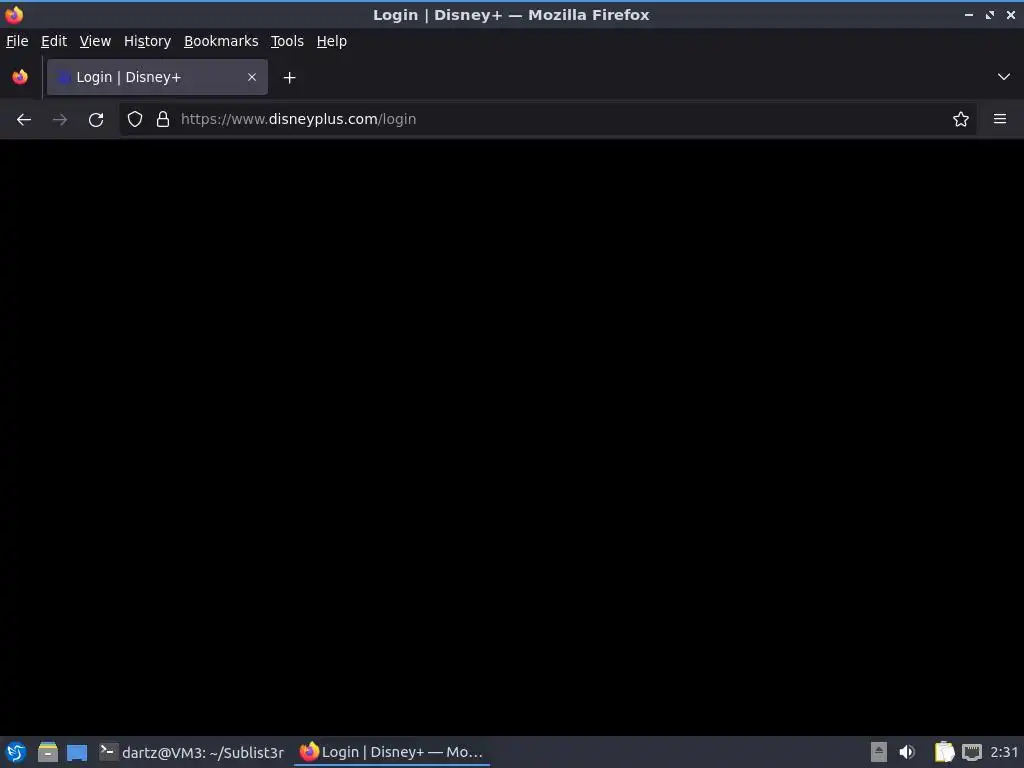Go back to the previous page

coord(24,120)
